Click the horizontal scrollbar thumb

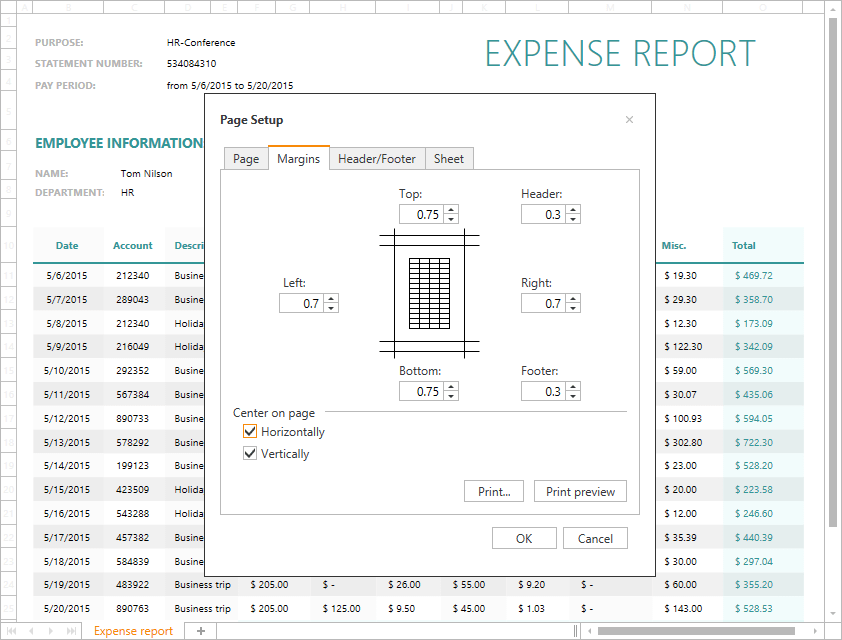point(695,631)
